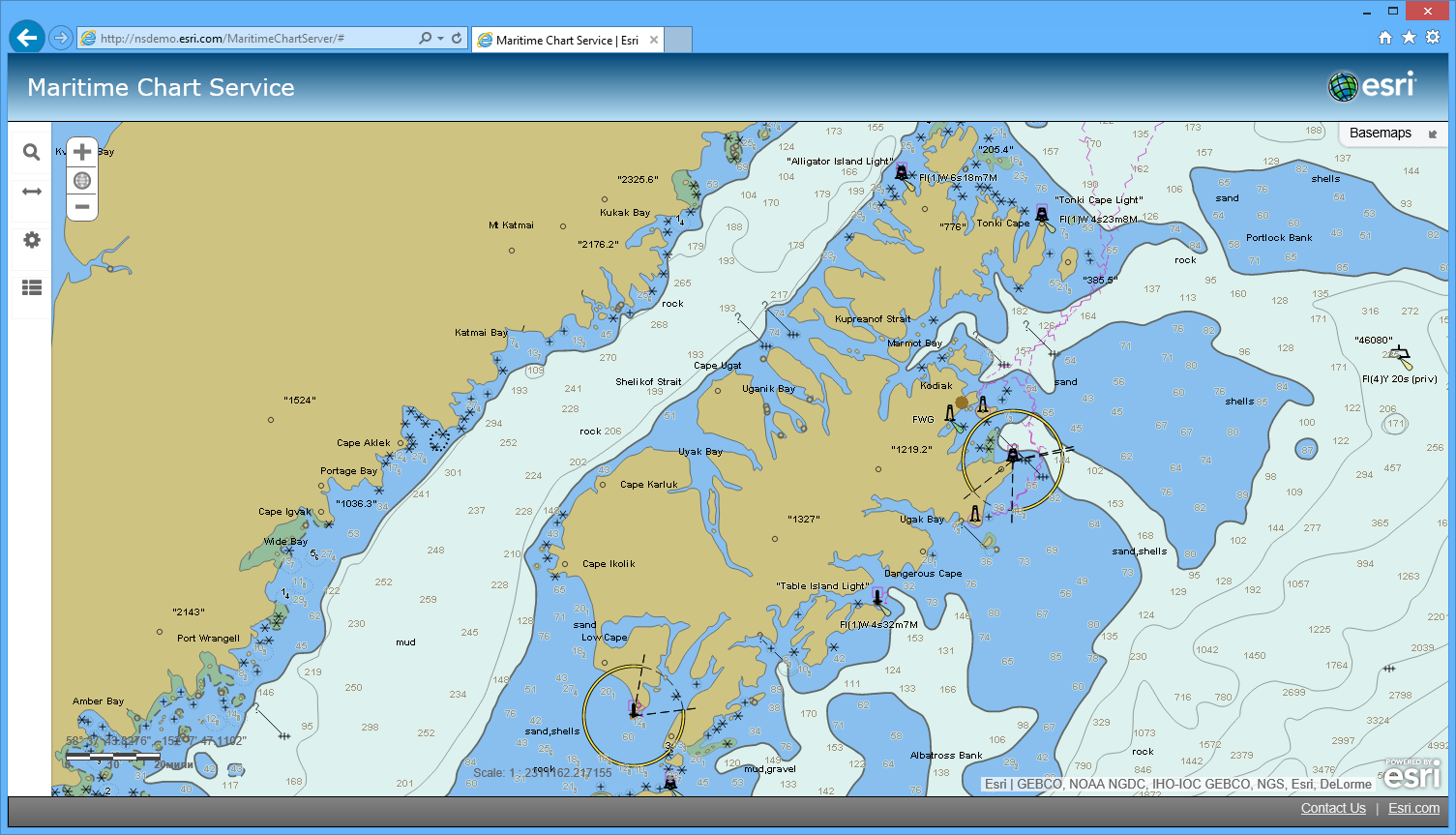The width and height of the screenshot is (1456, 835).
Task: Click the Fl(4)Y 20s (priv) label
Action: (x=1399, y=379)
